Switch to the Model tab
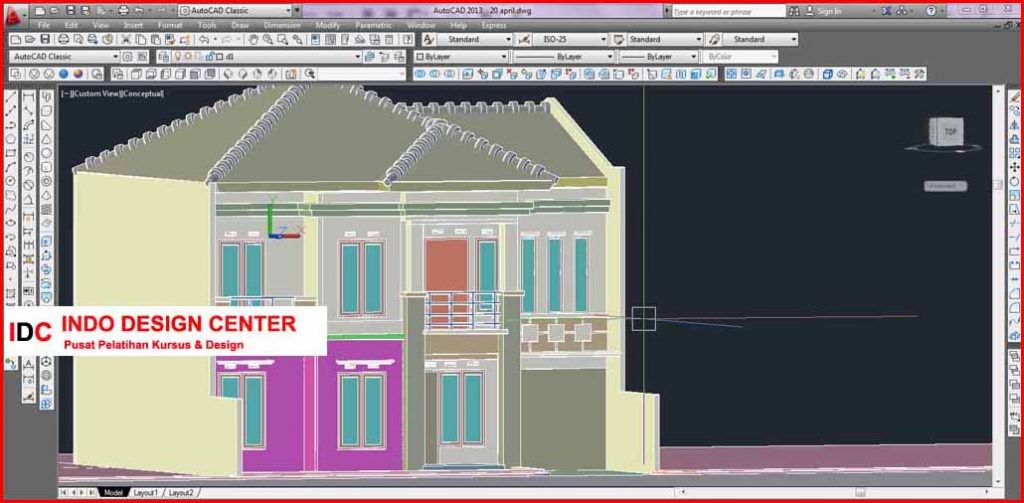The height and width of the screenshot is (503, 1024). 113,493
